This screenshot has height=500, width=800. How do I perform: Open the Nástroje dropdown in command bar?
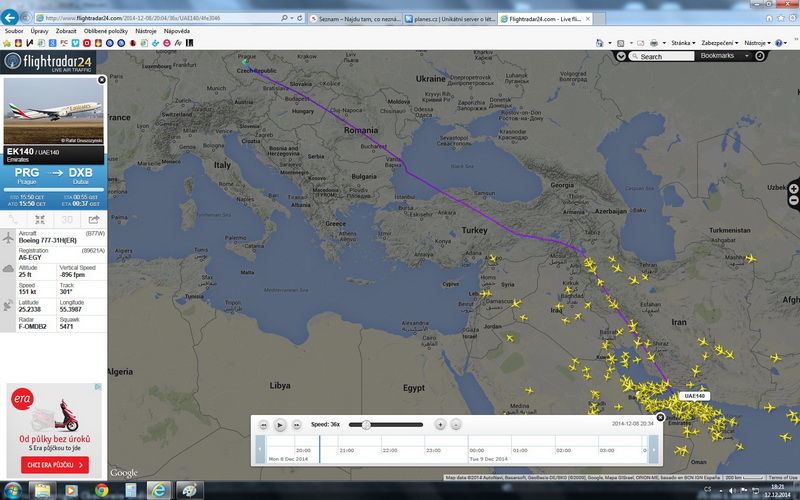click(757, 43)
